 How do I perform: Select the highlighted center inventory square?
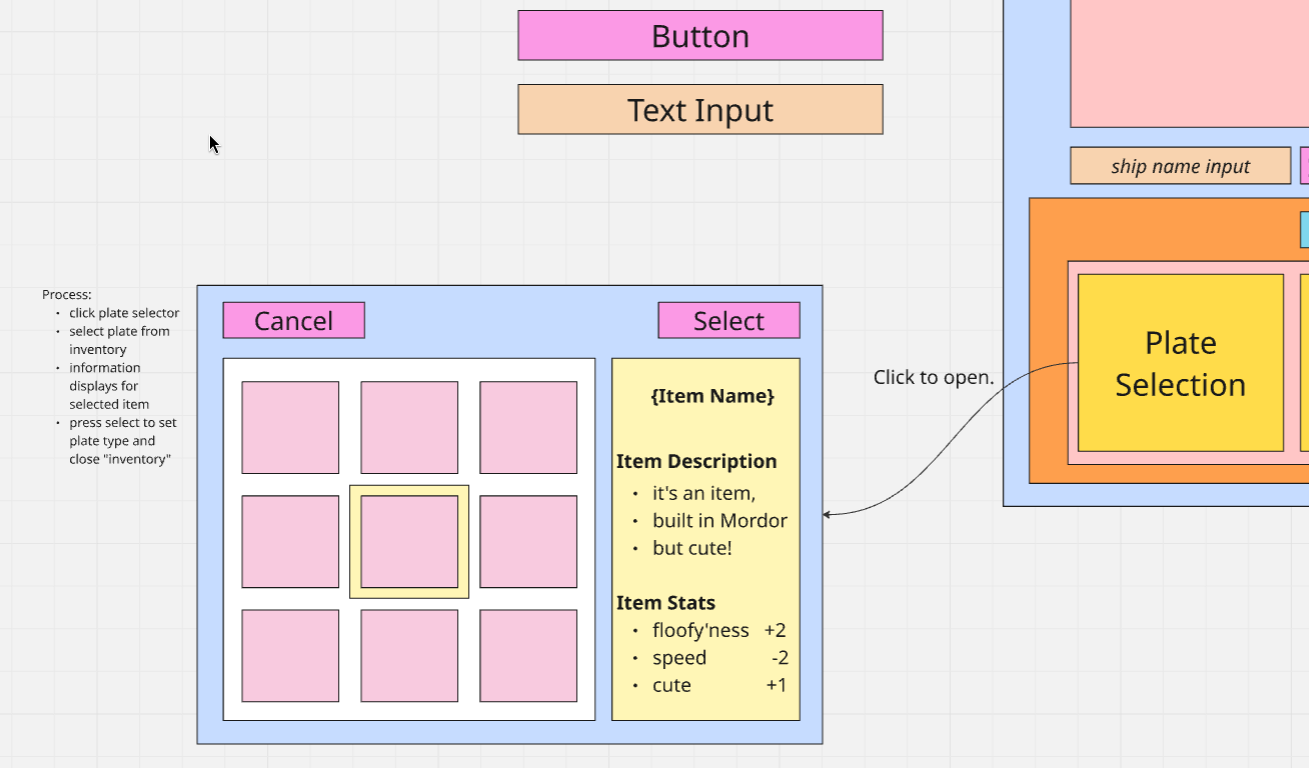point(409,542)
